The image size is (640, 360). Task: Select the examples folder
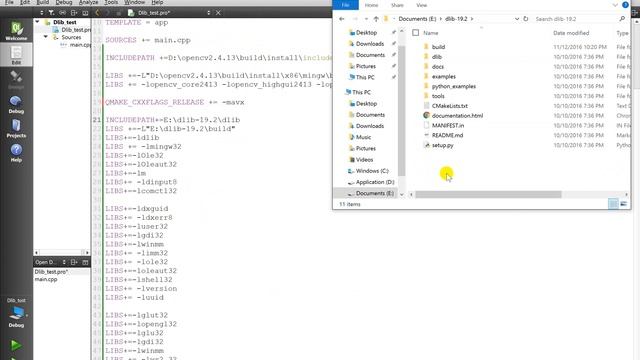[443, 76]
